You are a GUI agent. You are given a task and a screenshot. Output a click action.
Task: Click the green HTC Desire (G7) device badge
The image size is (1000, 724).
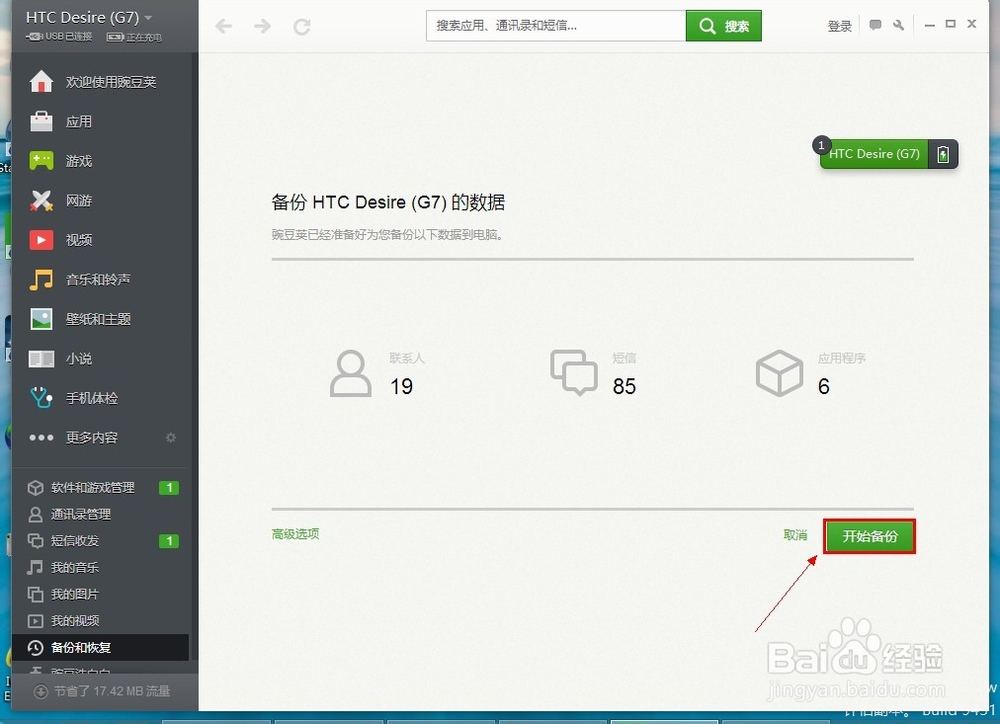point(874,154)
